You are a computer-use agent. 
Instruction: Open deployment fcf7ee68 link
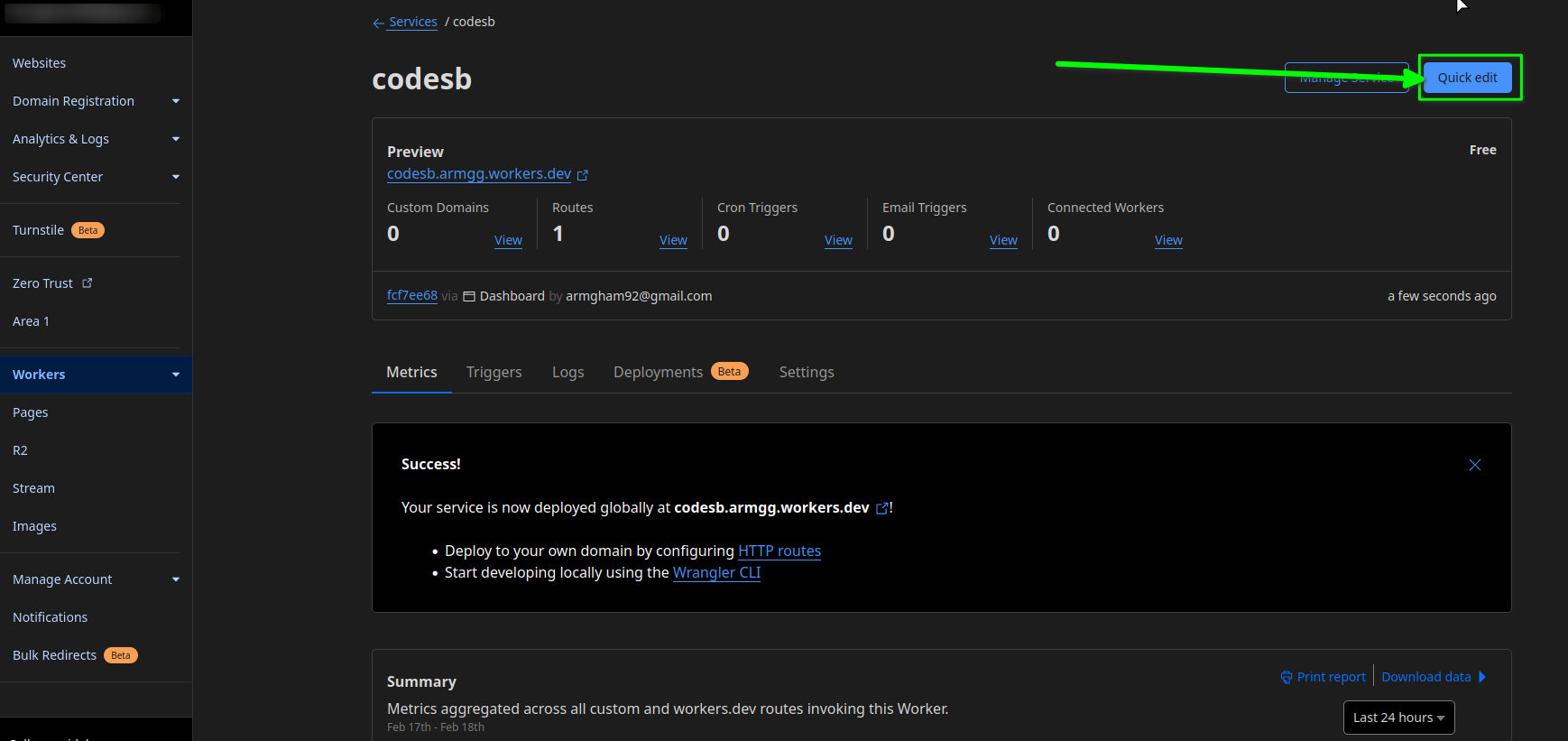click(x=411, y=295)
